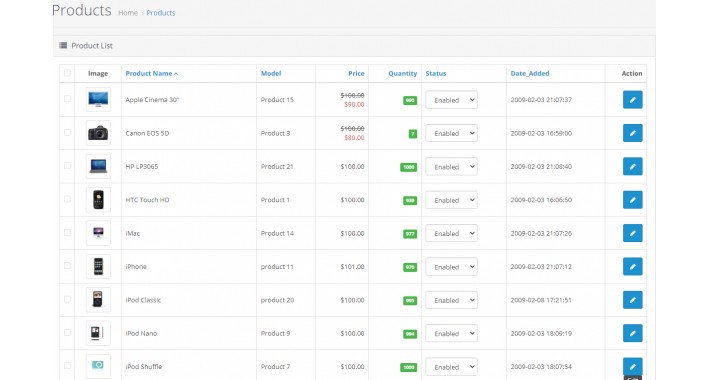Image resolution: width=710 pixels, height=380 pixels.
Task: Expand the HP LP3065 status dropdown
Action: [x=451, y=167]
